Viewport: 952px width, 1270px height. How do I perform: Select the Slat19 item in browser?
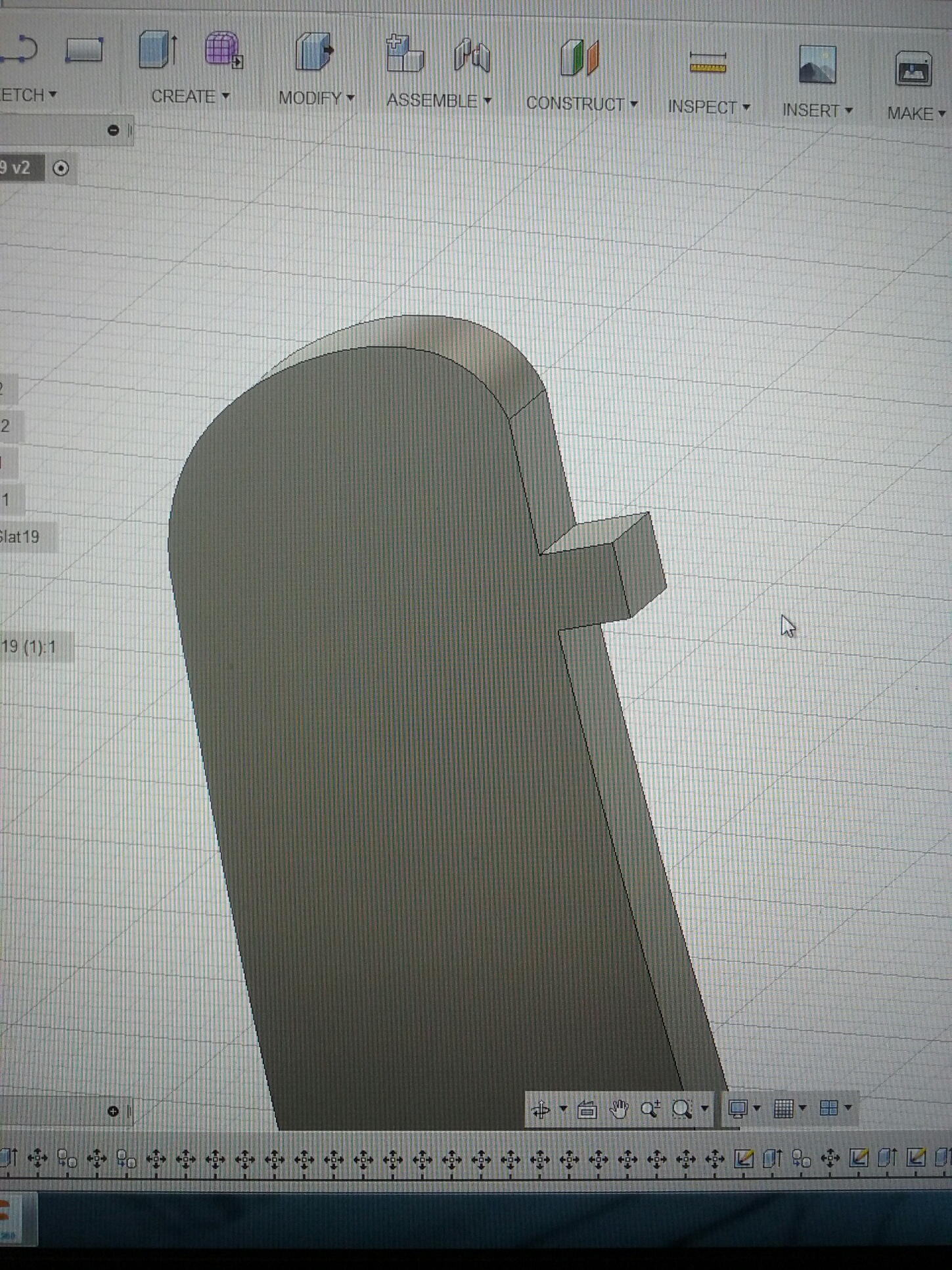20,538
